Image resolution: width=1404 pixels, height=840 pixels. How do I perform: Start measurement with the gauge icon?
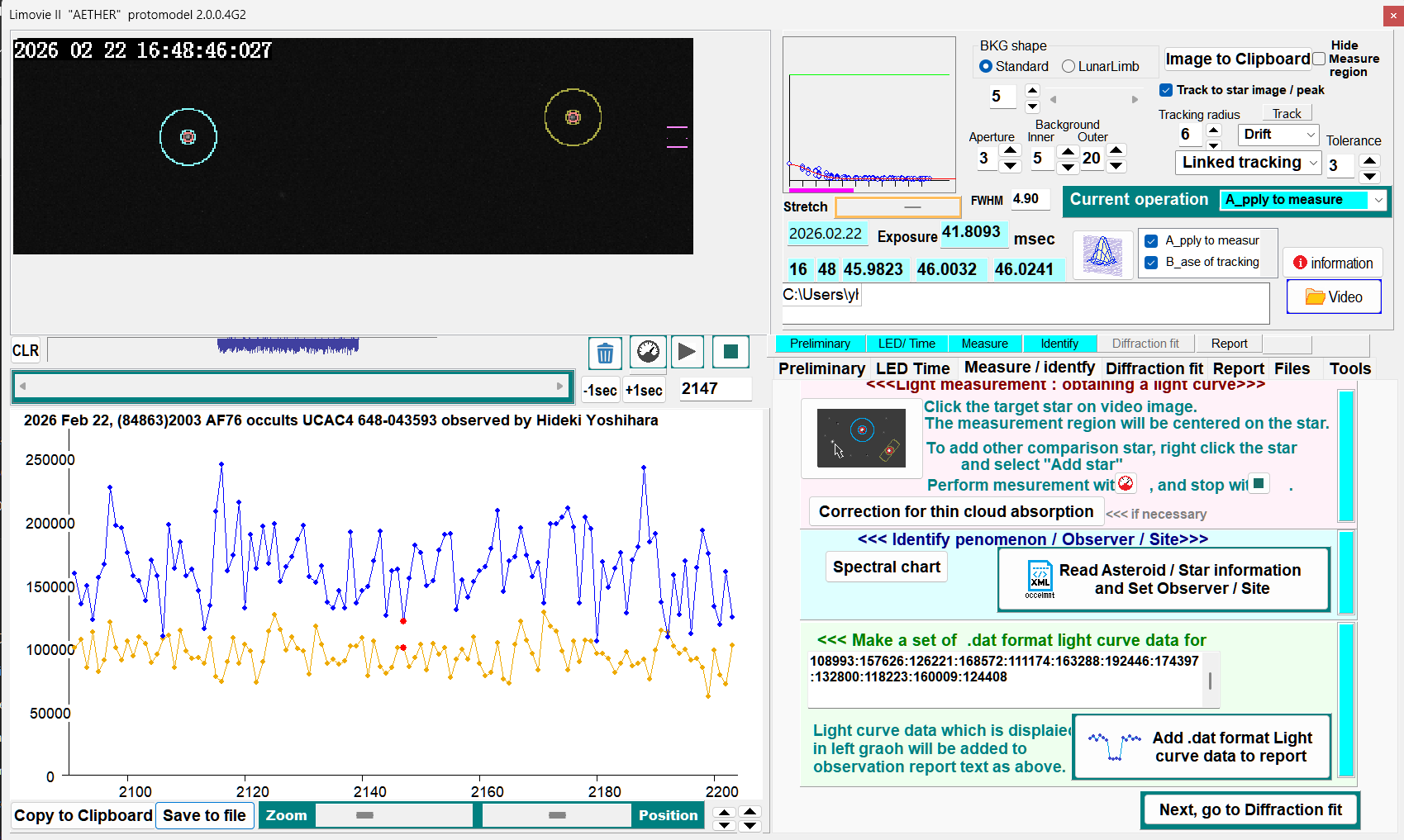648,352
